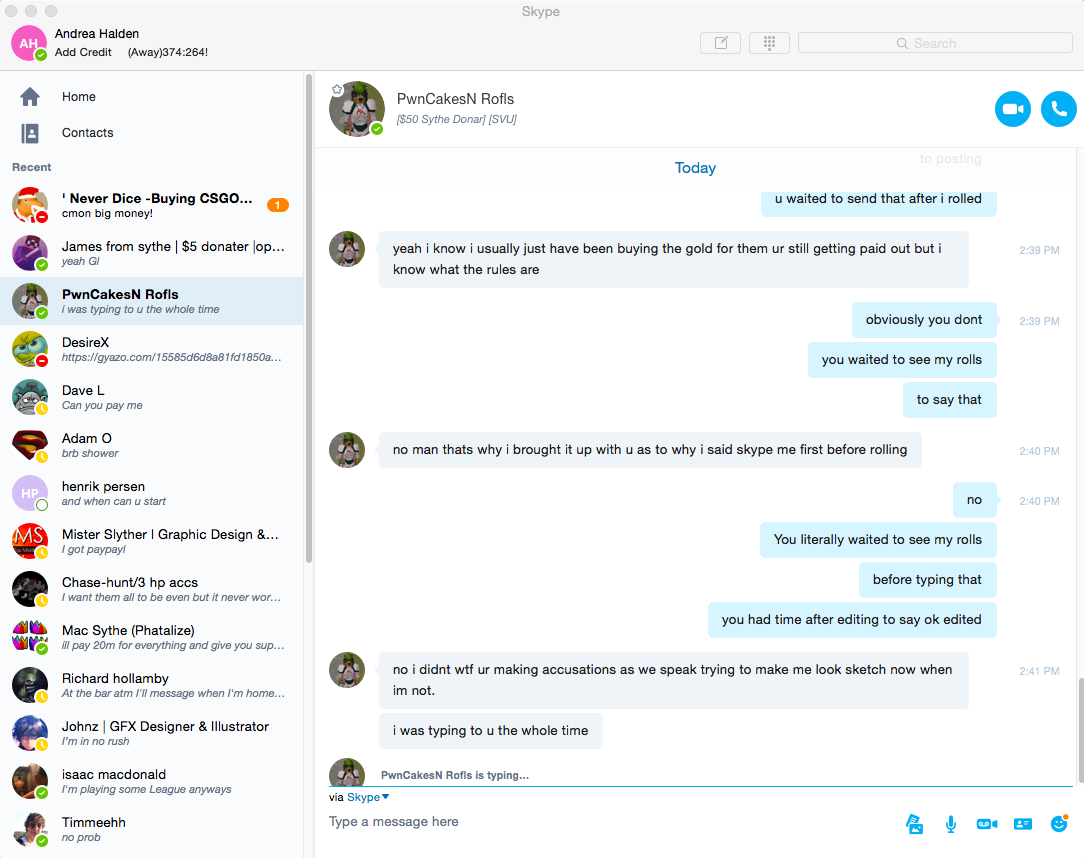Click the Home house icon

(x=30, y=97)
